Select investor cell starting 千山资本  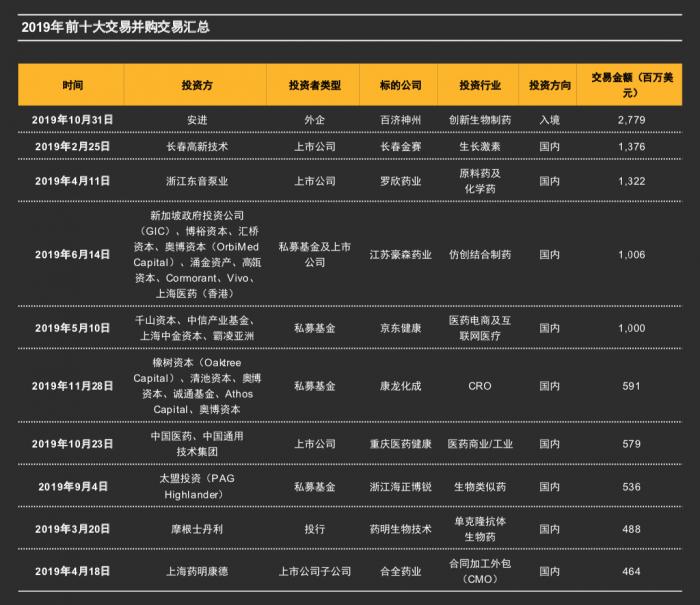(197, 328)
